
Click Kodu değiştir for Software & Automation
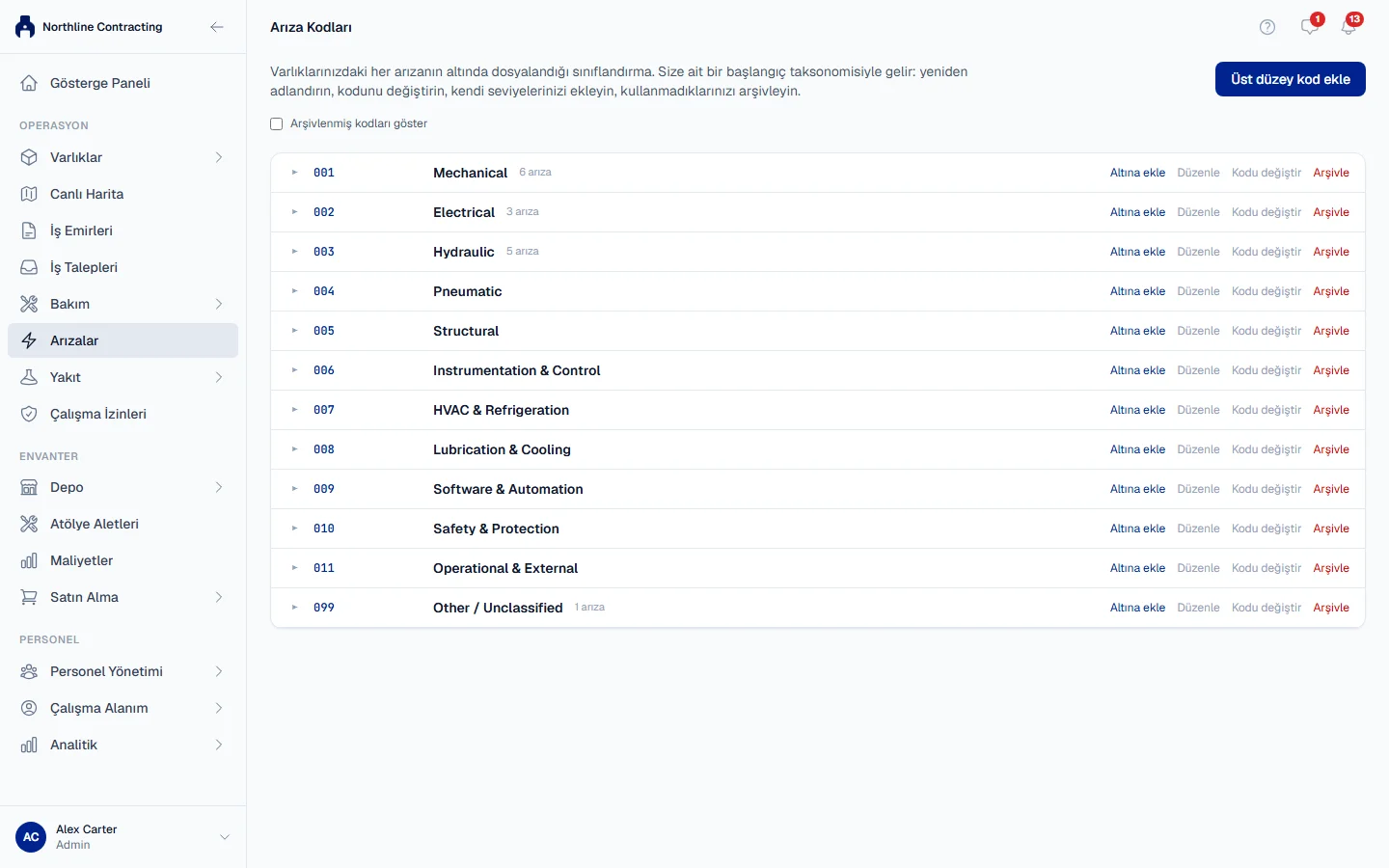click(x=1266, y=489)
